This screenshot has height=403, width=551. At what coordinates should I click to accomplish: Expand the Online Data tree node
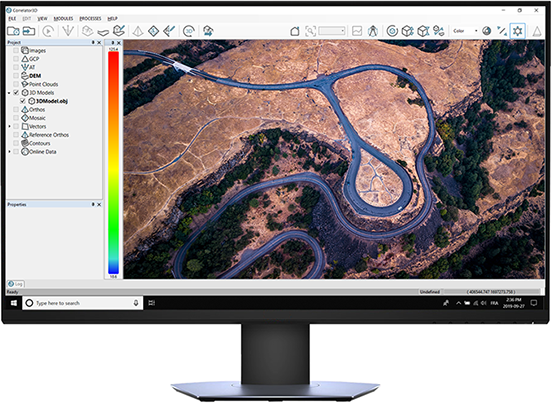tap(9, 151)
